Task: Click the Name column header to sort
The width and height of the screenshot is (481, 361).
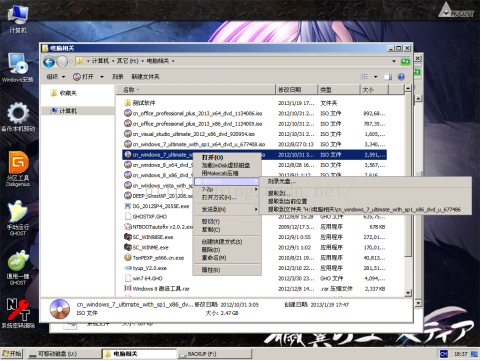Action: 196,90
